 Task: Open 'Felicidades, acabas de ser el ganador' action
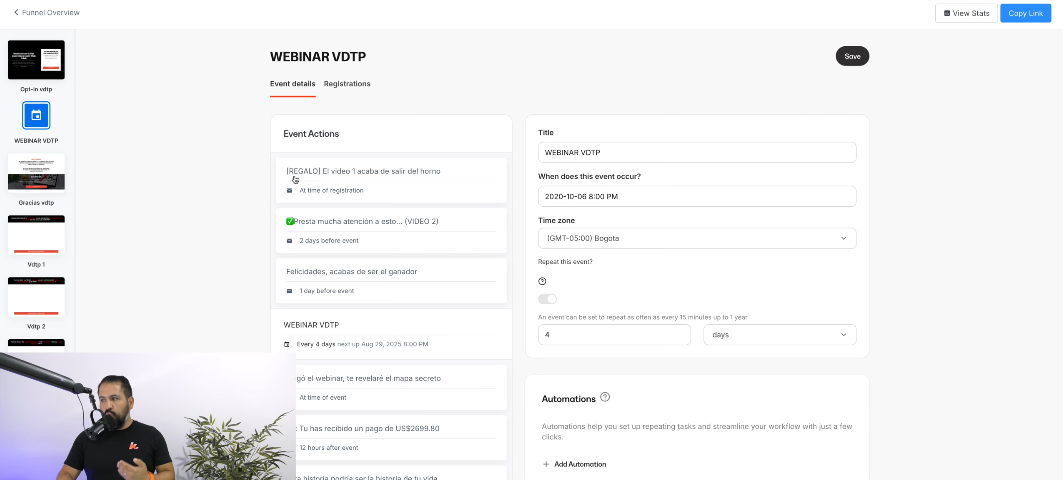pos(391,281)
